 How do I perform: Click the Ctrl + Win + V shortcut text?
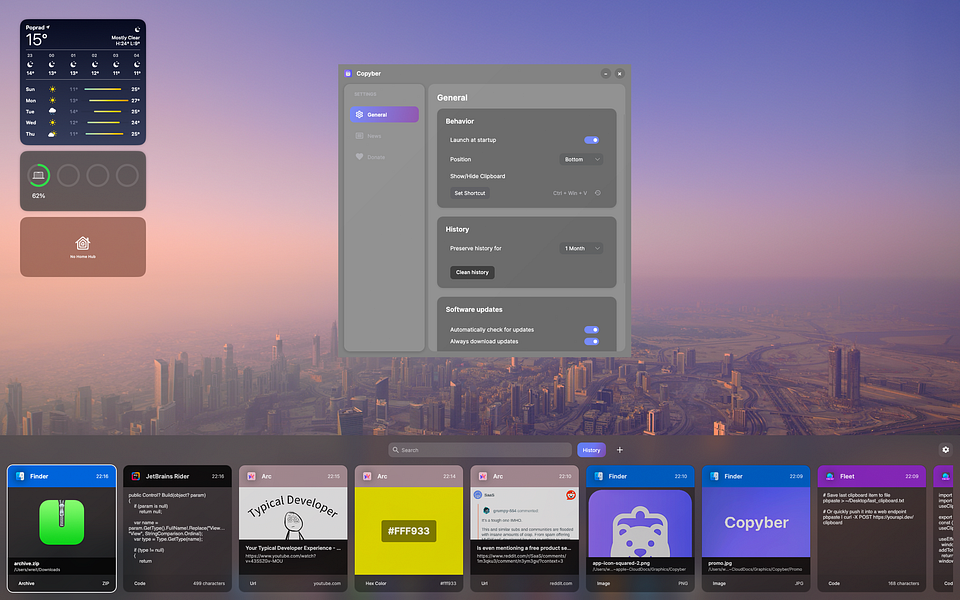pyautogui.click(x=570, y=193)
